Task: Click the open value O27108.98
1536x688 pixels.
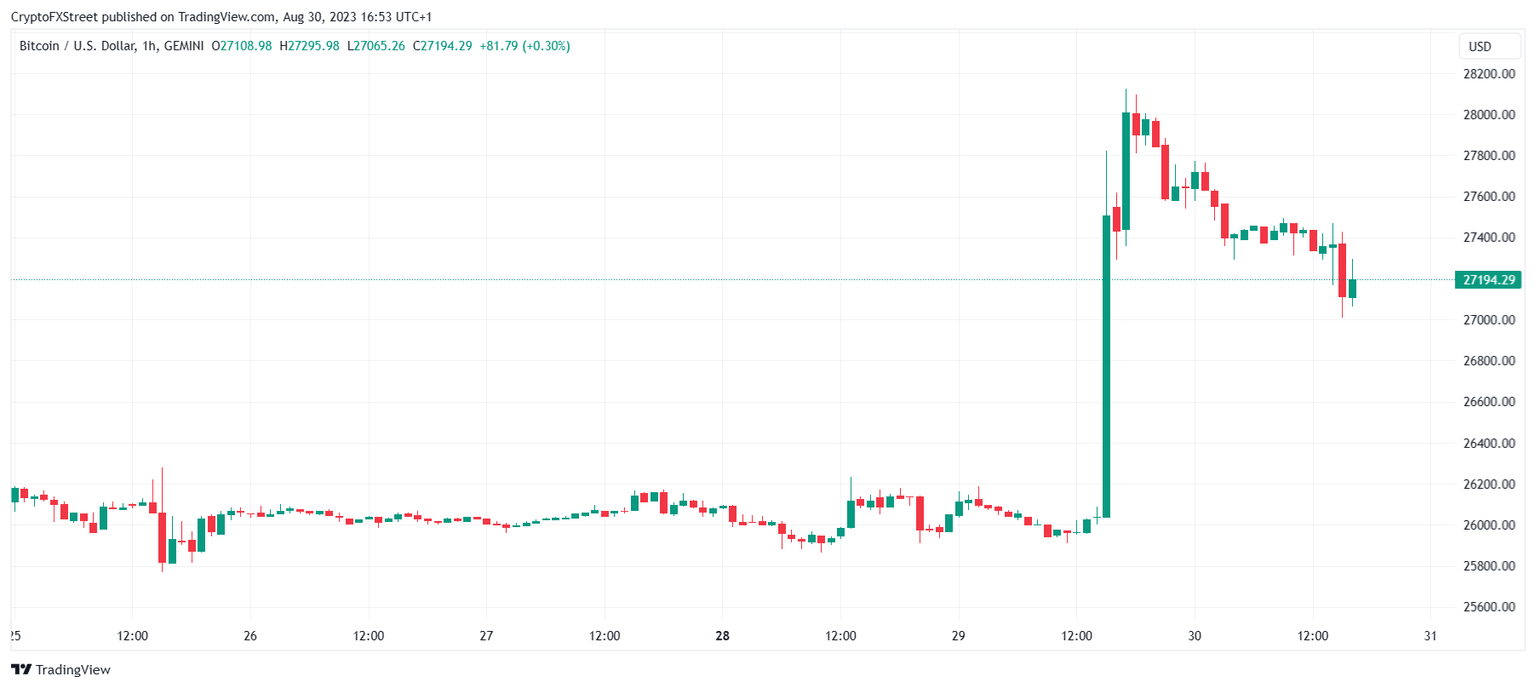Action: click(241, 46)
